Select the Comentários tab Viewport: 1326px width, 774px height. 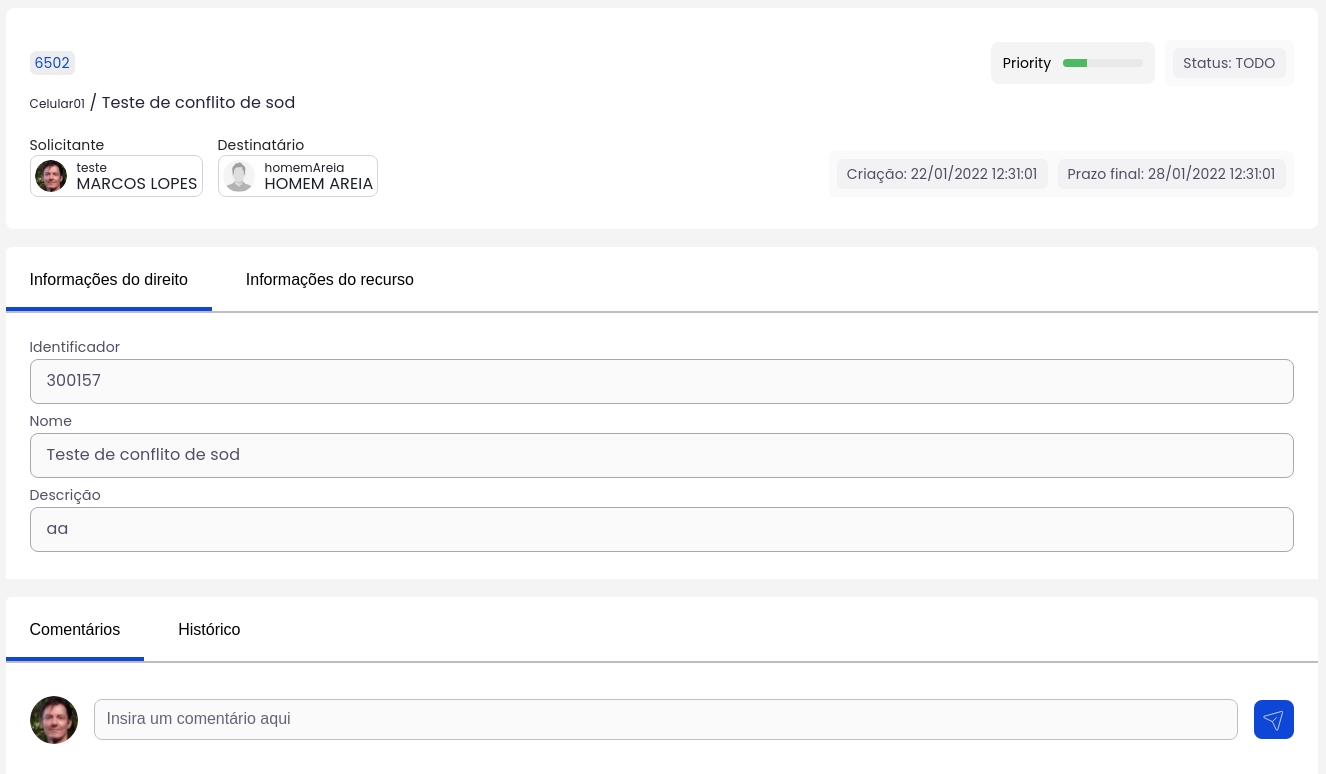(x=75, y=630)
